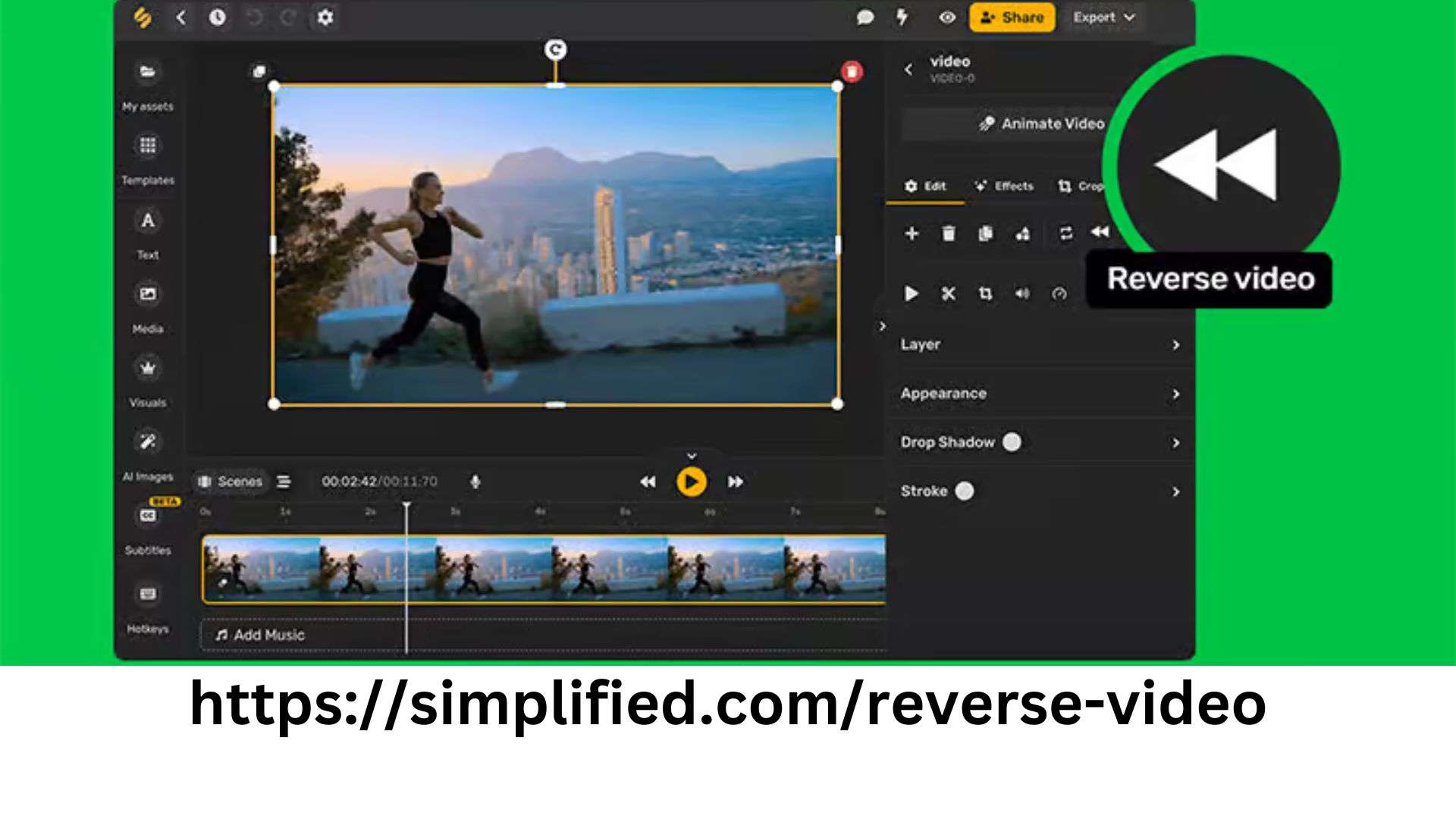Click the 00:02:42 timecode display

[x=349, y=482]
